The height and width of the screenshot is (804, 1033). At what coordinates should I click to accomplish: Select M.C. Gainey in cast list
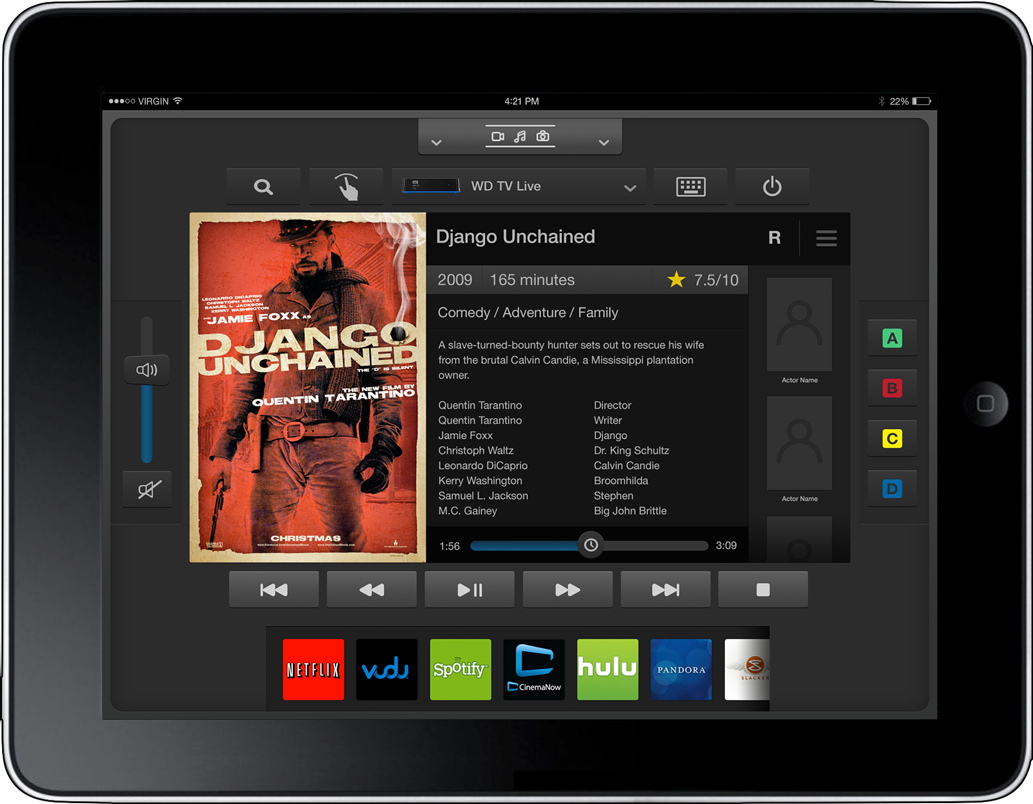[x=468, y=511]
